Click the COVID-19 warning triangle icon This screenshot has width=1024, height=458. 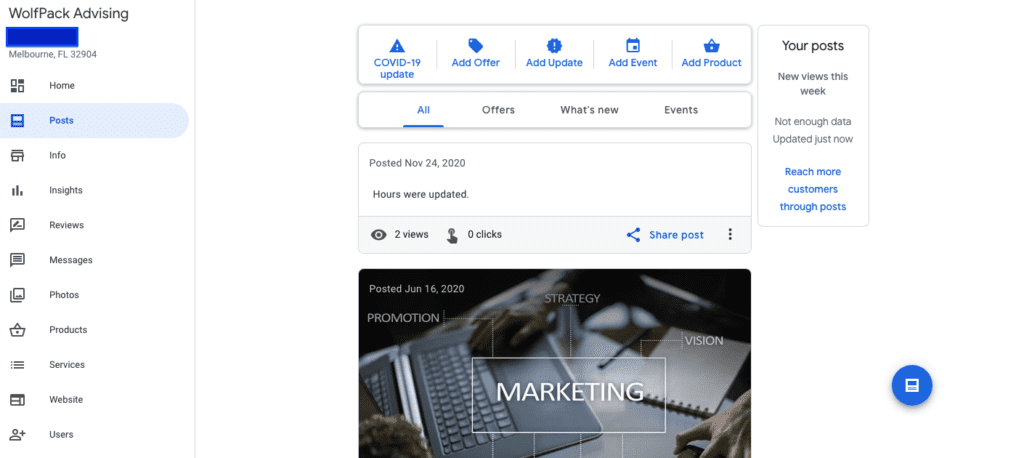(397, 46)
